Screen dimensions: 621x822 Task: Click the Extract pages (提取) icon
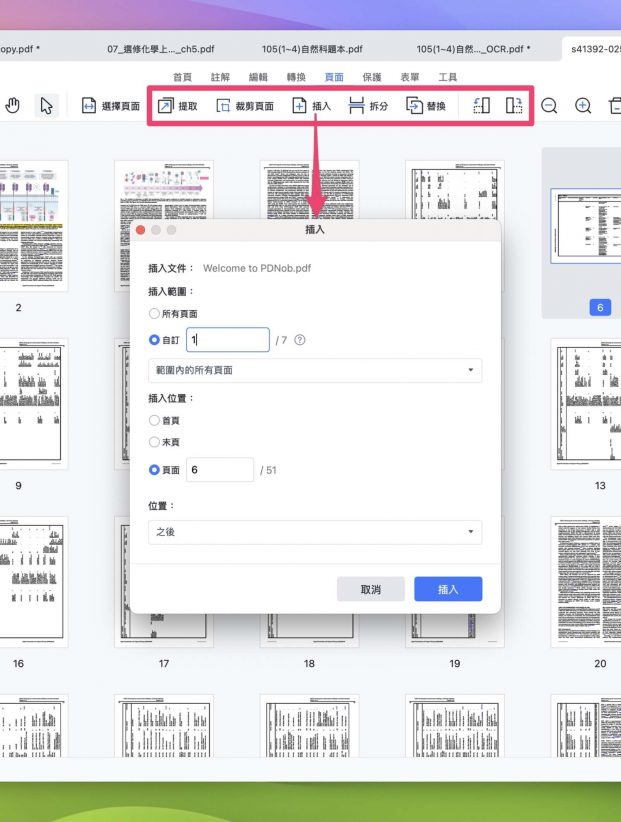click(x=166, y=106)
